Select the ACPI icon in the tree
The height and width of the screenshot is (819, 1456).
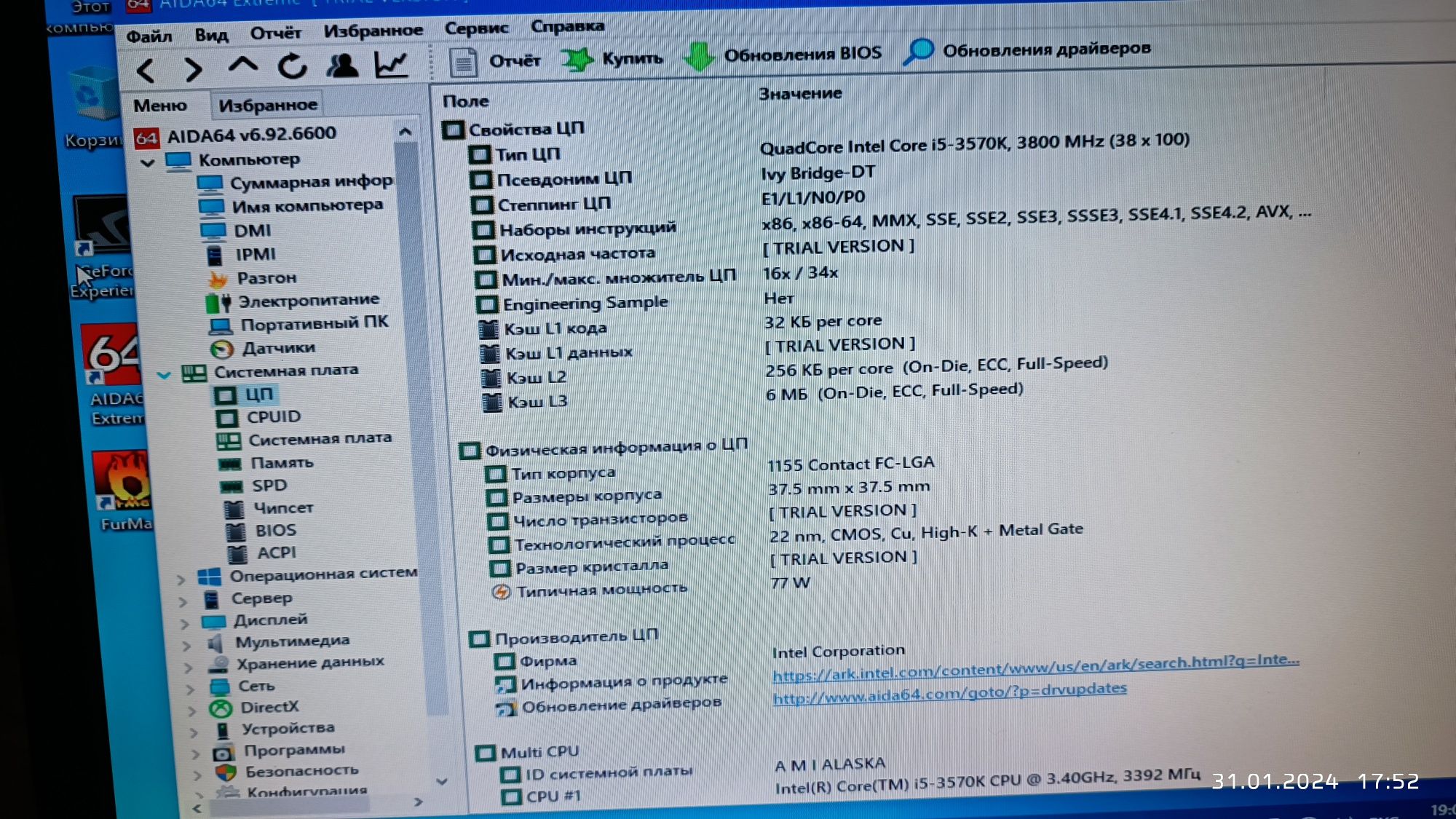(237, 554)
